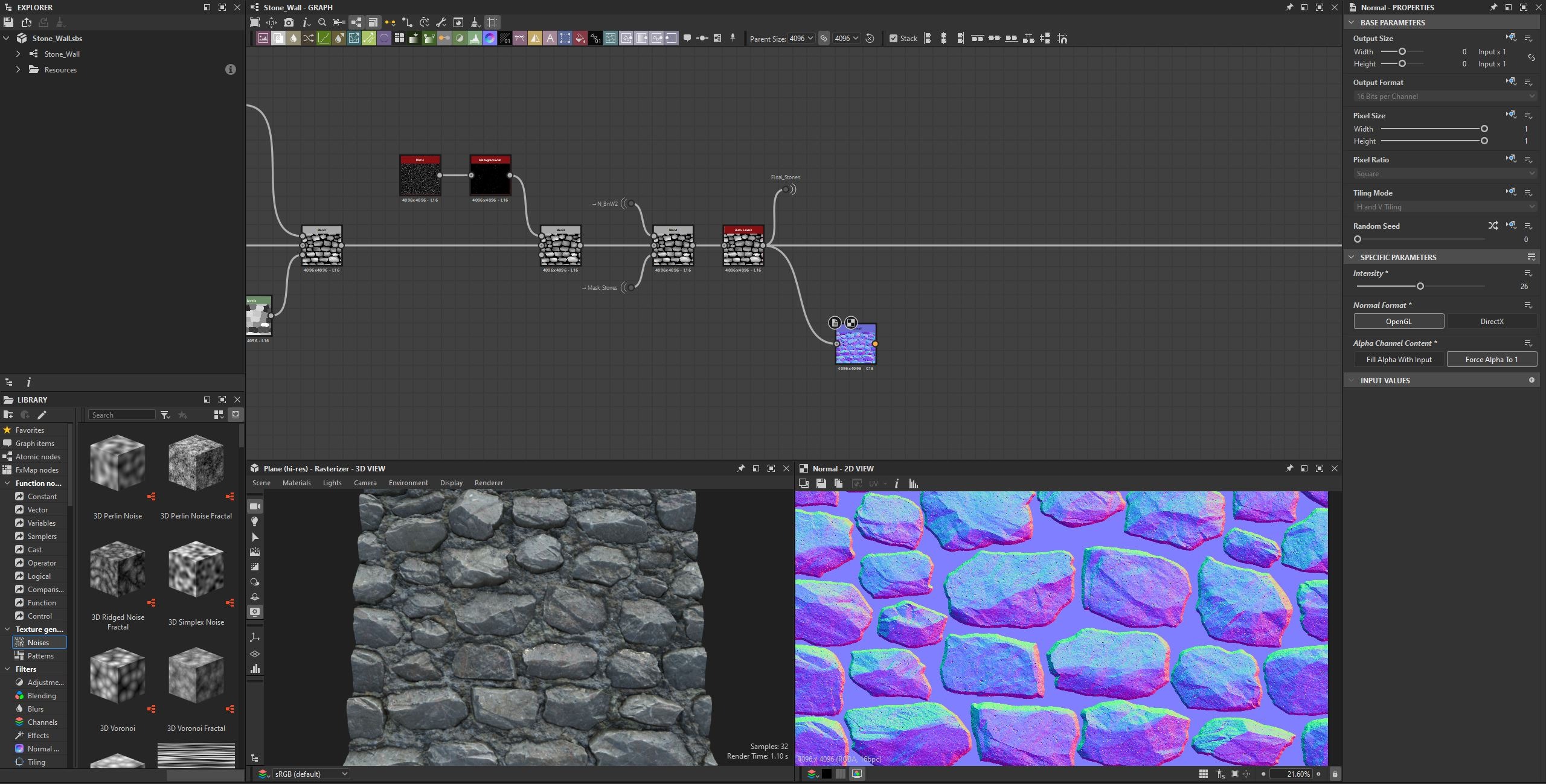Add a Levels node from the toolbar
Screen dimensions: 1546x784
coord(474,39)
